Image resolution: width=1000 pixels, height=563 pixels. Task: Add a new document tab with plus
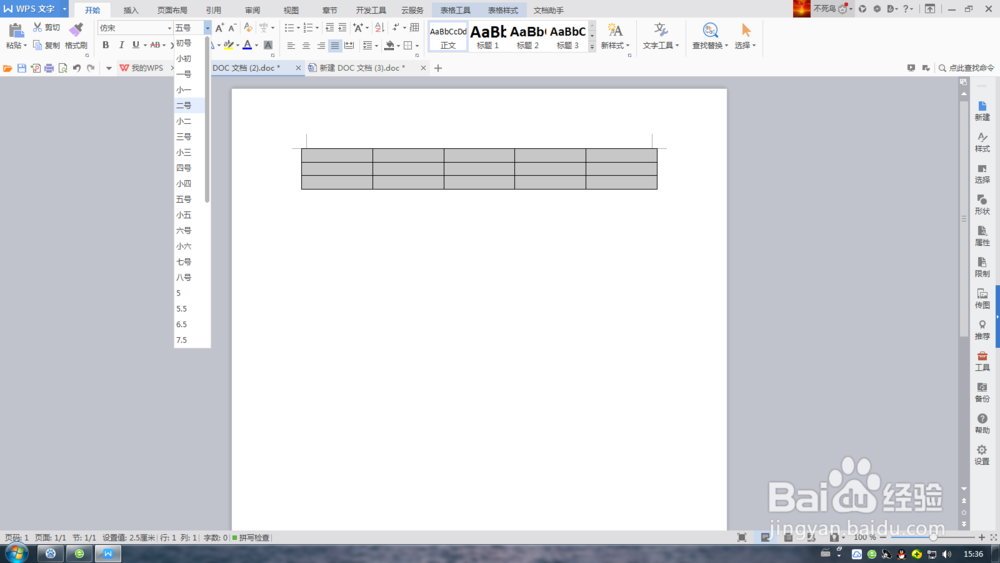point(438,68)
